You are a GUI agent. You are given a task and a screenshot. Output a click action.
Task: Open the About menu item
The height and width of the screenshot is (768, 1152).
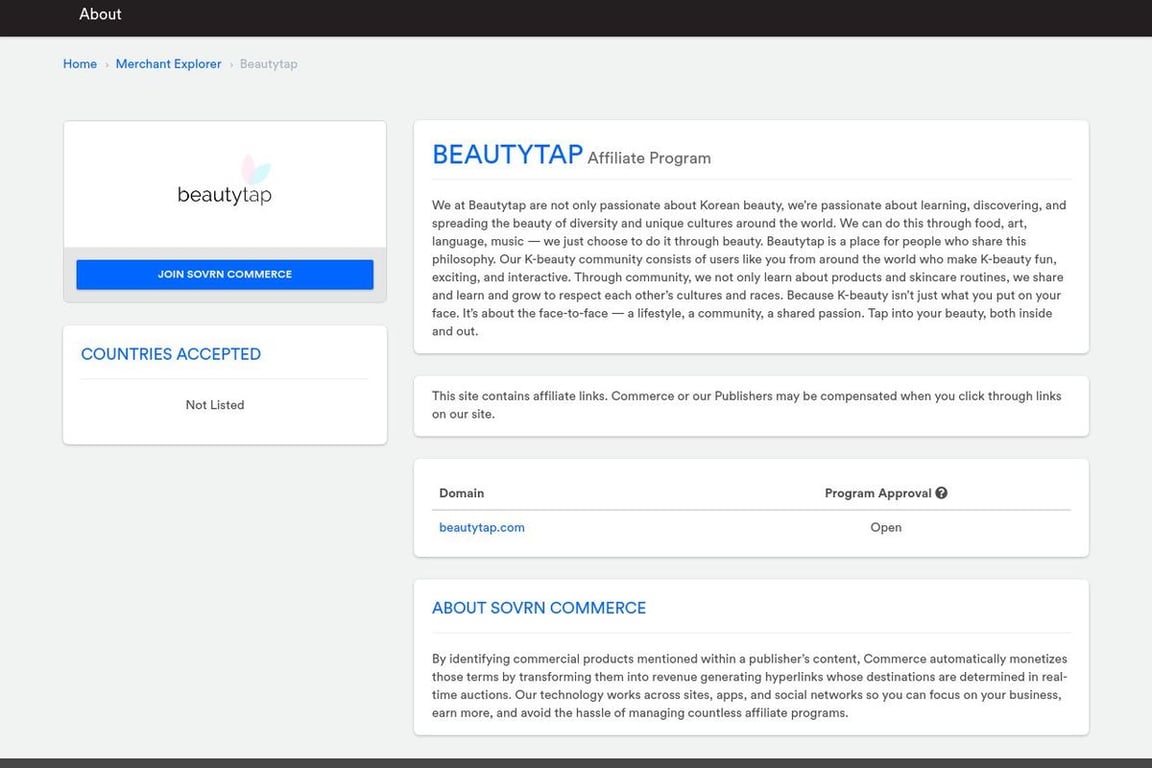(x=100, y=14)
